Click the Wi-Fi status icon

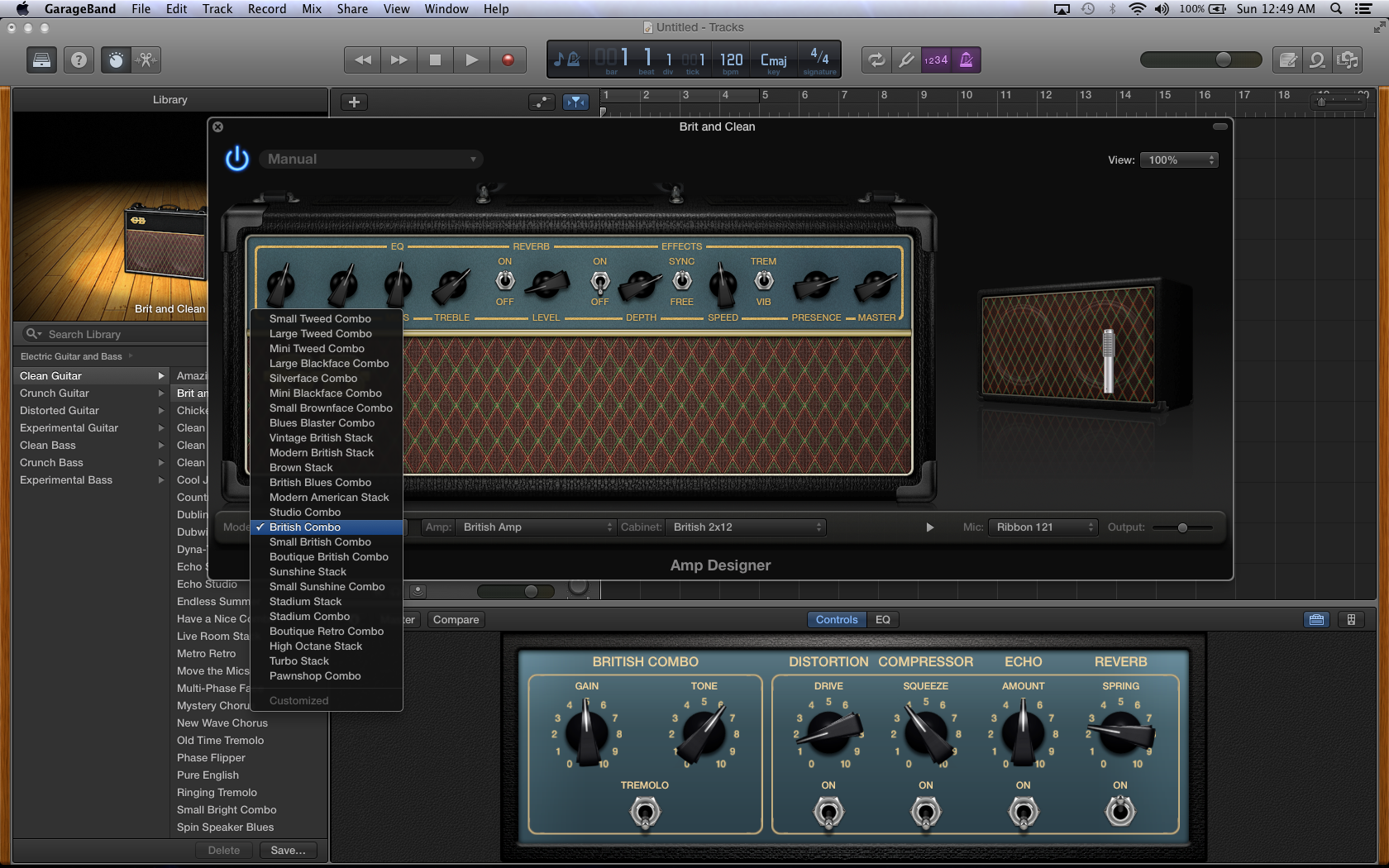[1138, 9]
